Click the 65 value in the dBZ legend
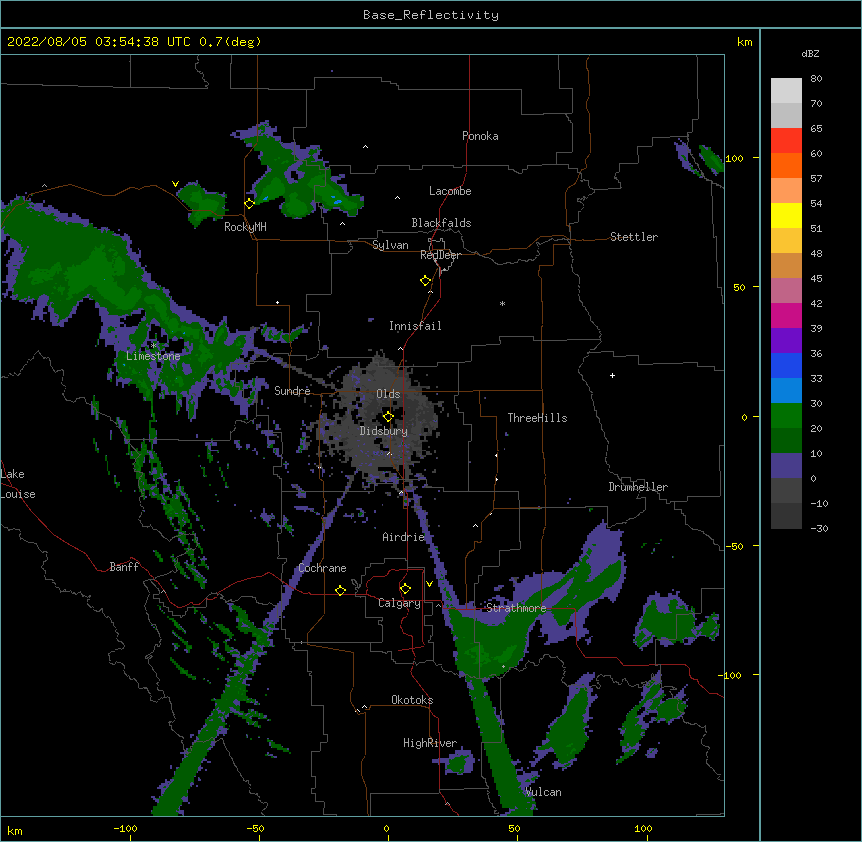 tap(816, 129)
